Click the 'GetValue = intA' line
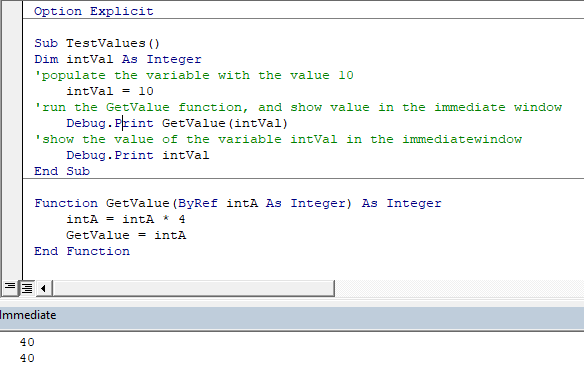Image resolution: width=584 pixels, height=385 pixels. coord(126,235)
